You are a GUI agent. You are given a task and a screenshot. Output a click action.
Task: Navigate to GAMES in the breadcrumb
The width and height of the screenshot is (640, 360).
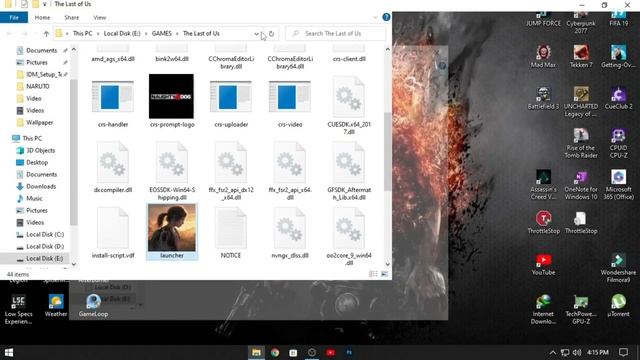pyautogui.click(x=162, y=33)
